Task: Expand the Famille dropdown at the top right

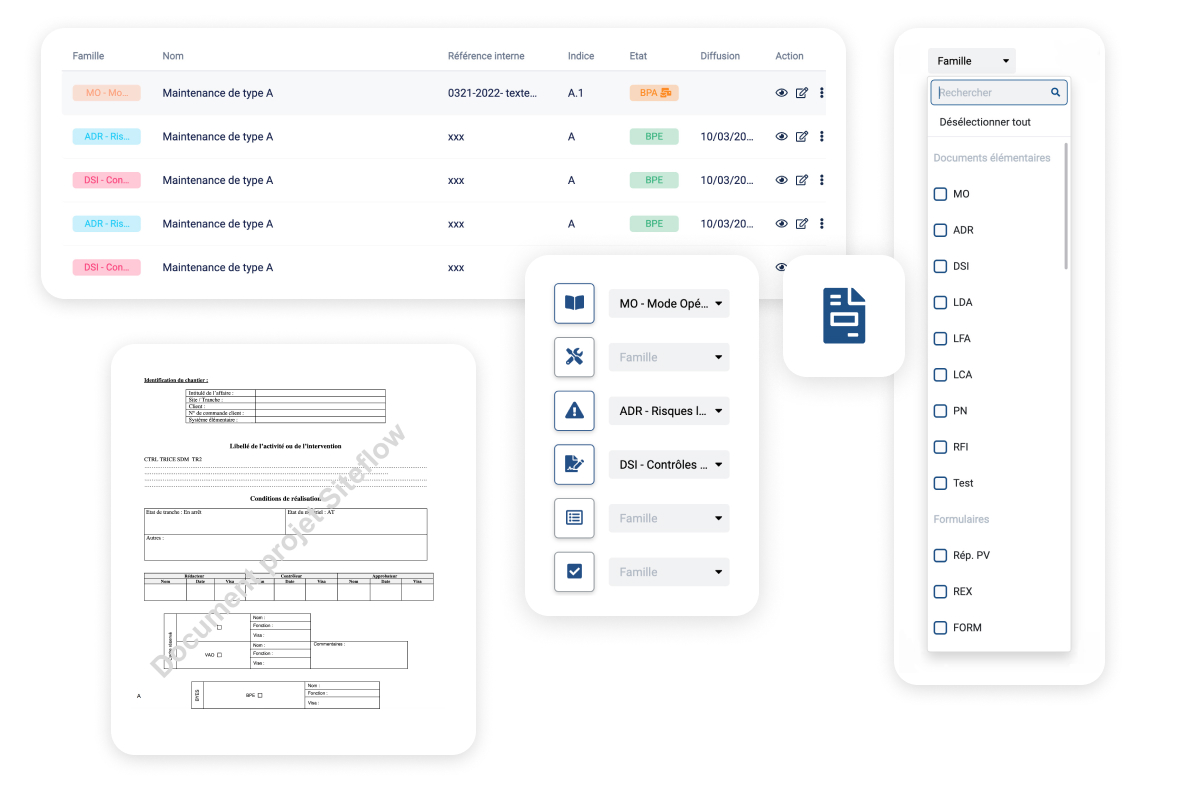Action: click(x=971, y=60)
